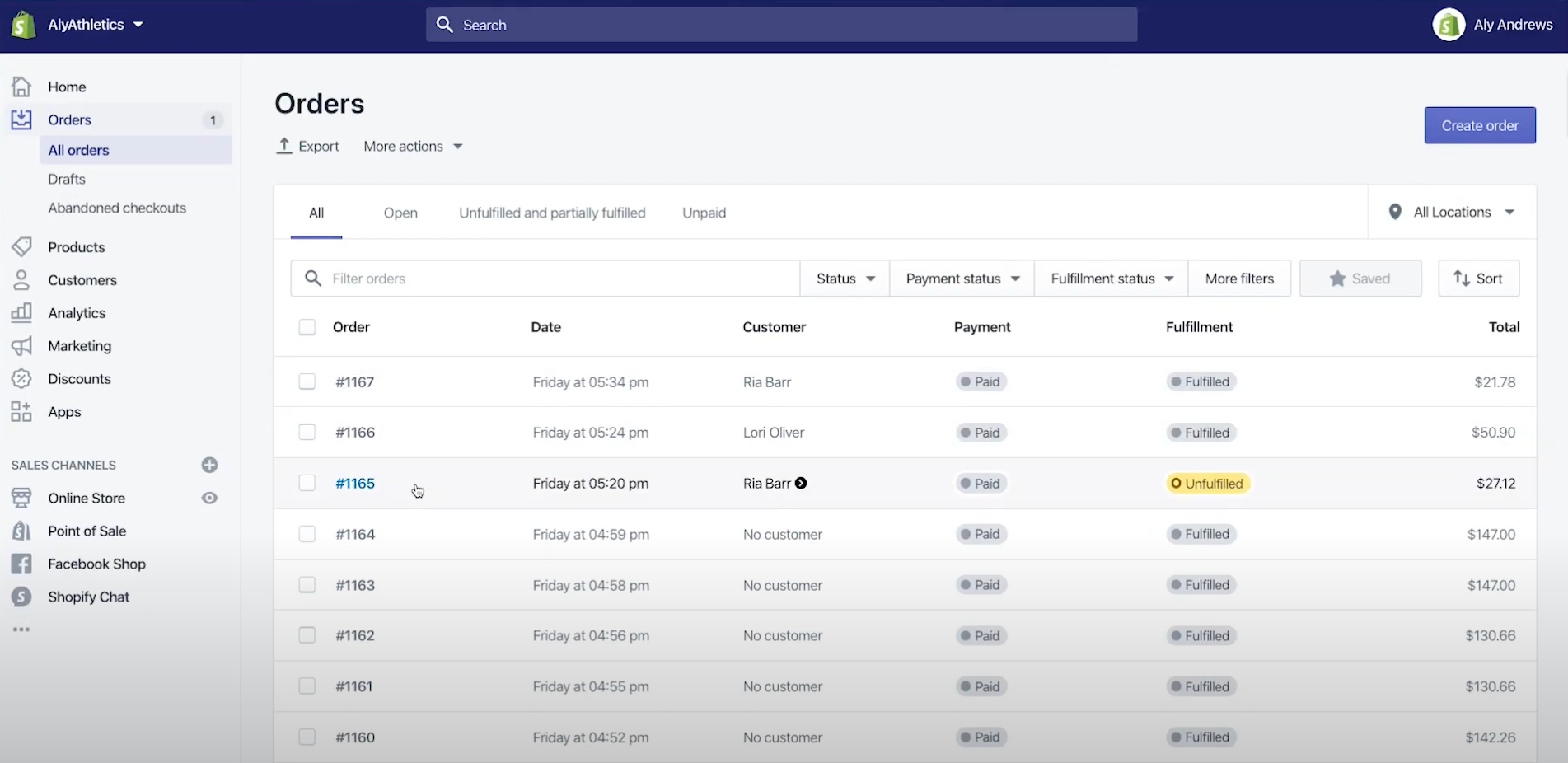
Task: Click the Orders inbox icon
Action: coord(21,119)
